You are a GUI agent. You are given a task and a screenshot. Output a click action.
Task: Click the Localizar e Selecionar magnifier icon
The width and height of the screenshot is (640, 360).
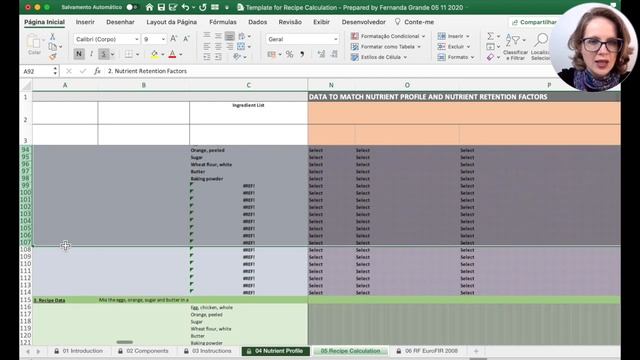pyautogui.click(x=541, y=40)
